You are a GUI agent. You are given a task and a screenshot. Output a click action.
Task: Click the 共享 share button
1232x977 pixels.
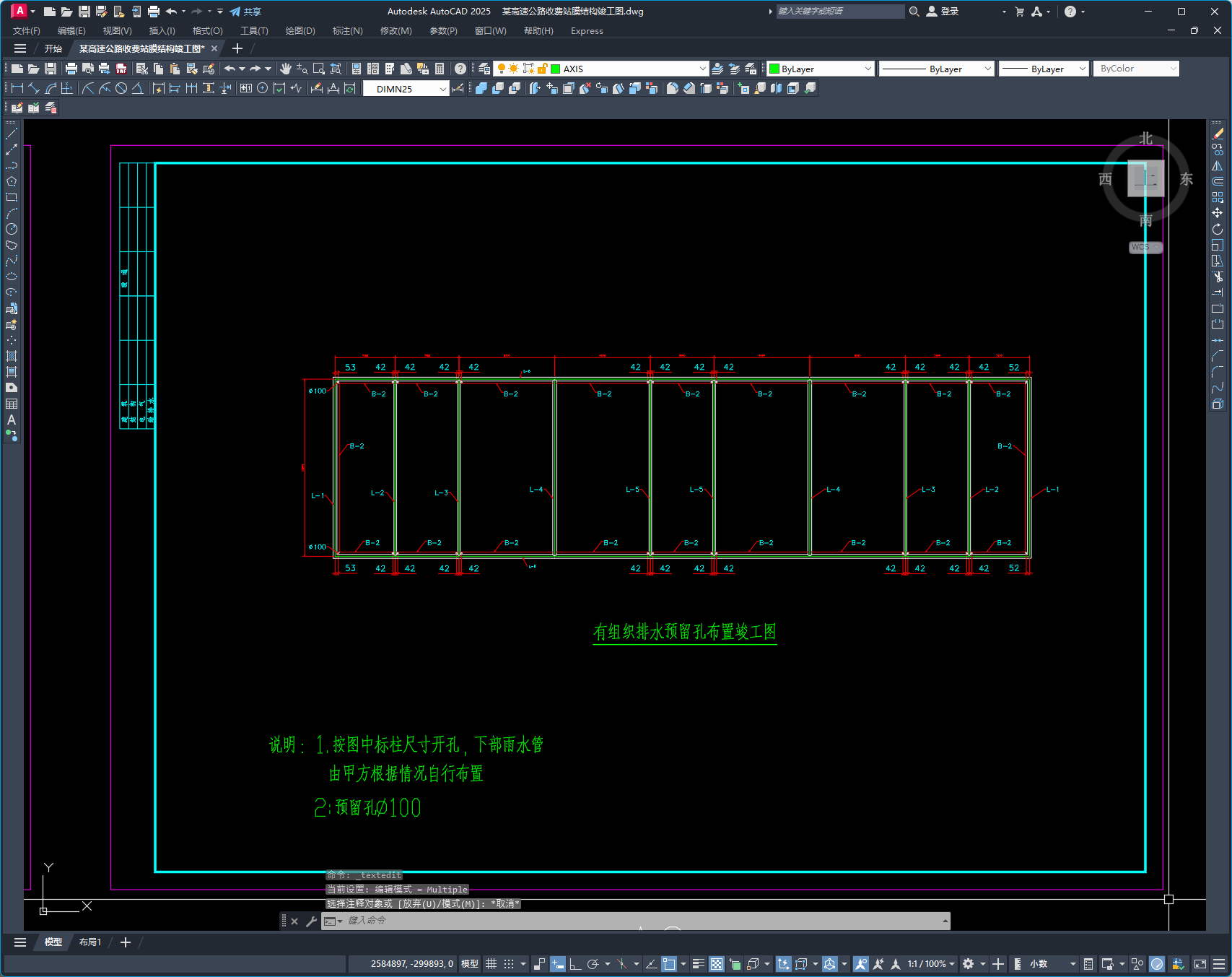(x=245, y=12)
